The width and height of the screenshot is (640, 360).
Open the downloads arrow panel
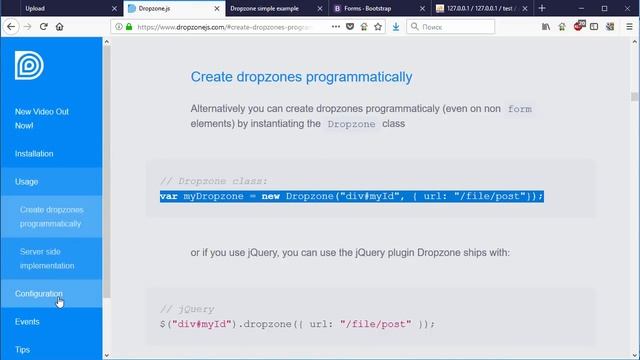[x=396, y=27]
